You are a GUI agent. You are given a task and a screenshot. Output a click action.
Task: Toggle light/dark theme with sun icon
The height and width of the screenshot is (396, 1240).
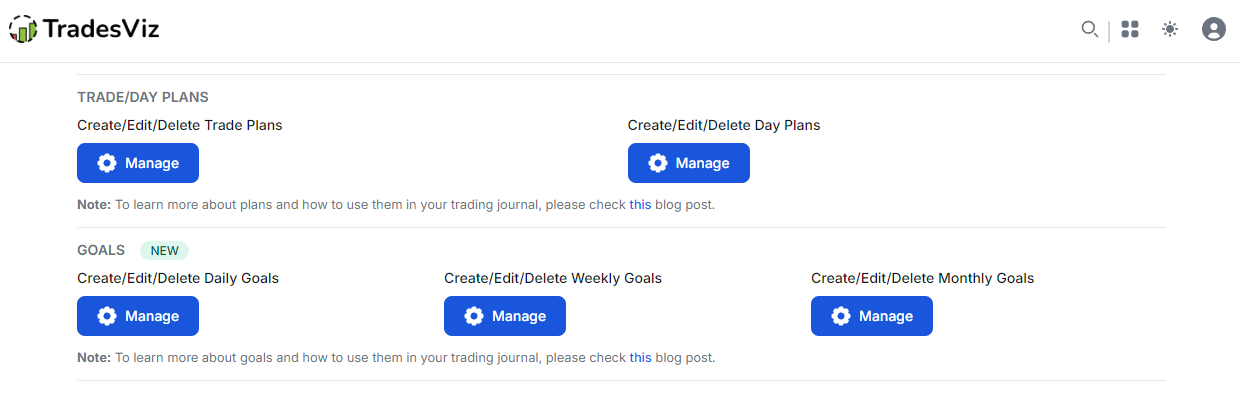click(x=1170, y=30)
